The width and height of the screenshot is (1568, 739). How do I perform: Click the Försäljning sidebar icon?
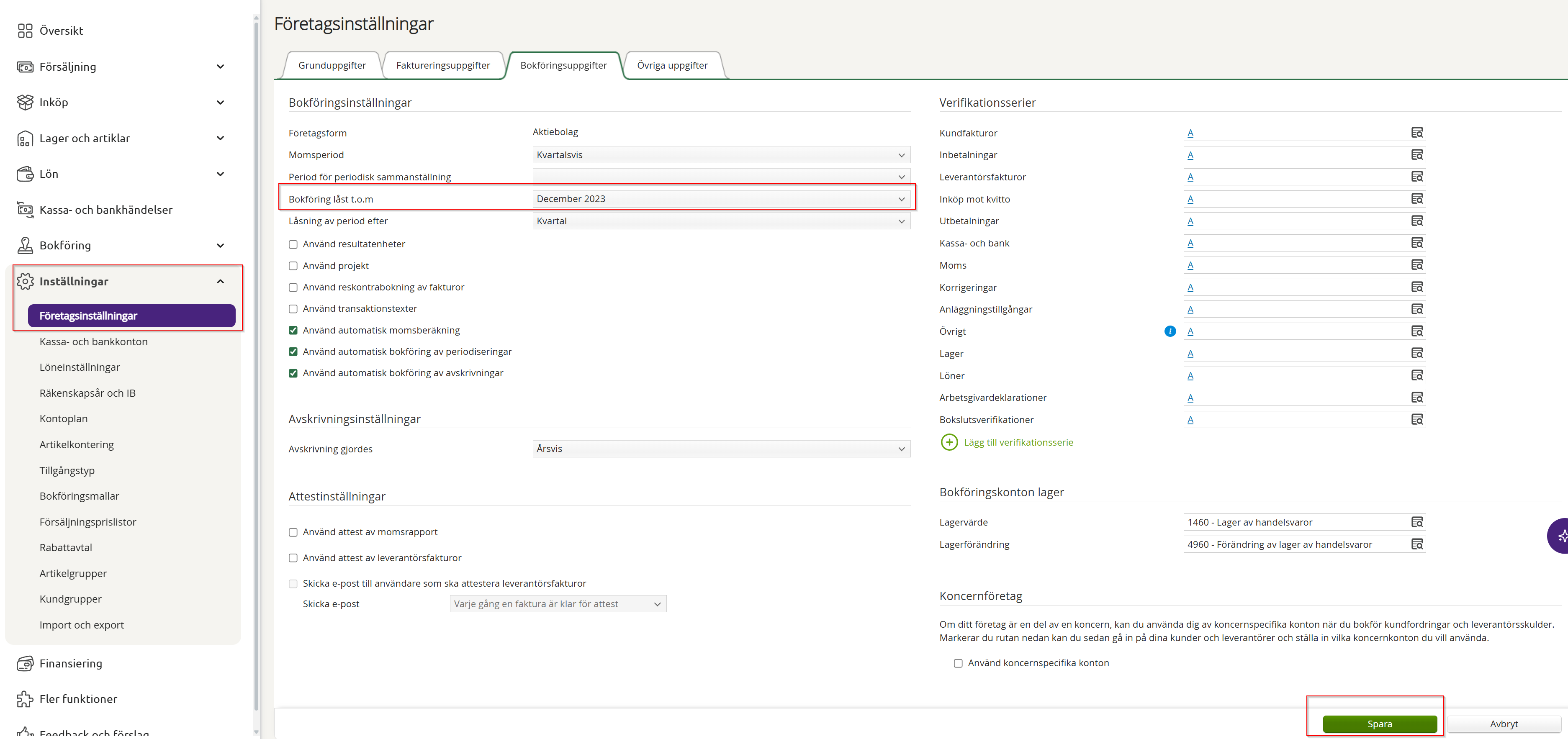(25, 67)
